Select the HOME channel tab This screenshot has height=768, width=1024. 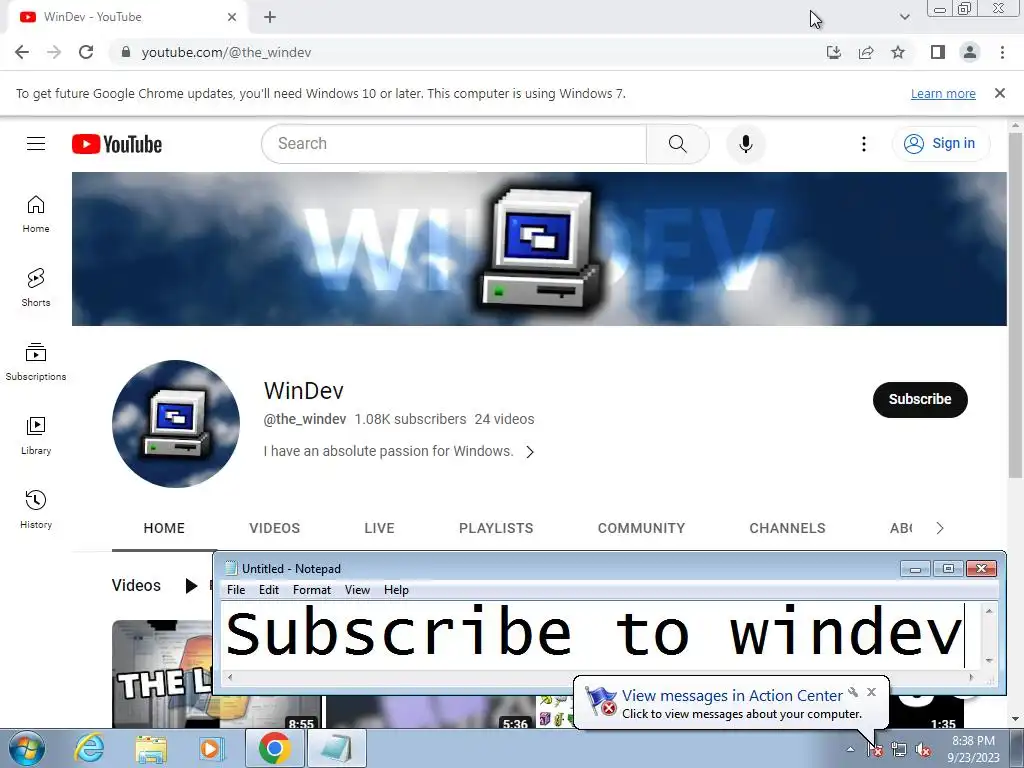click(x=164, y=528)
